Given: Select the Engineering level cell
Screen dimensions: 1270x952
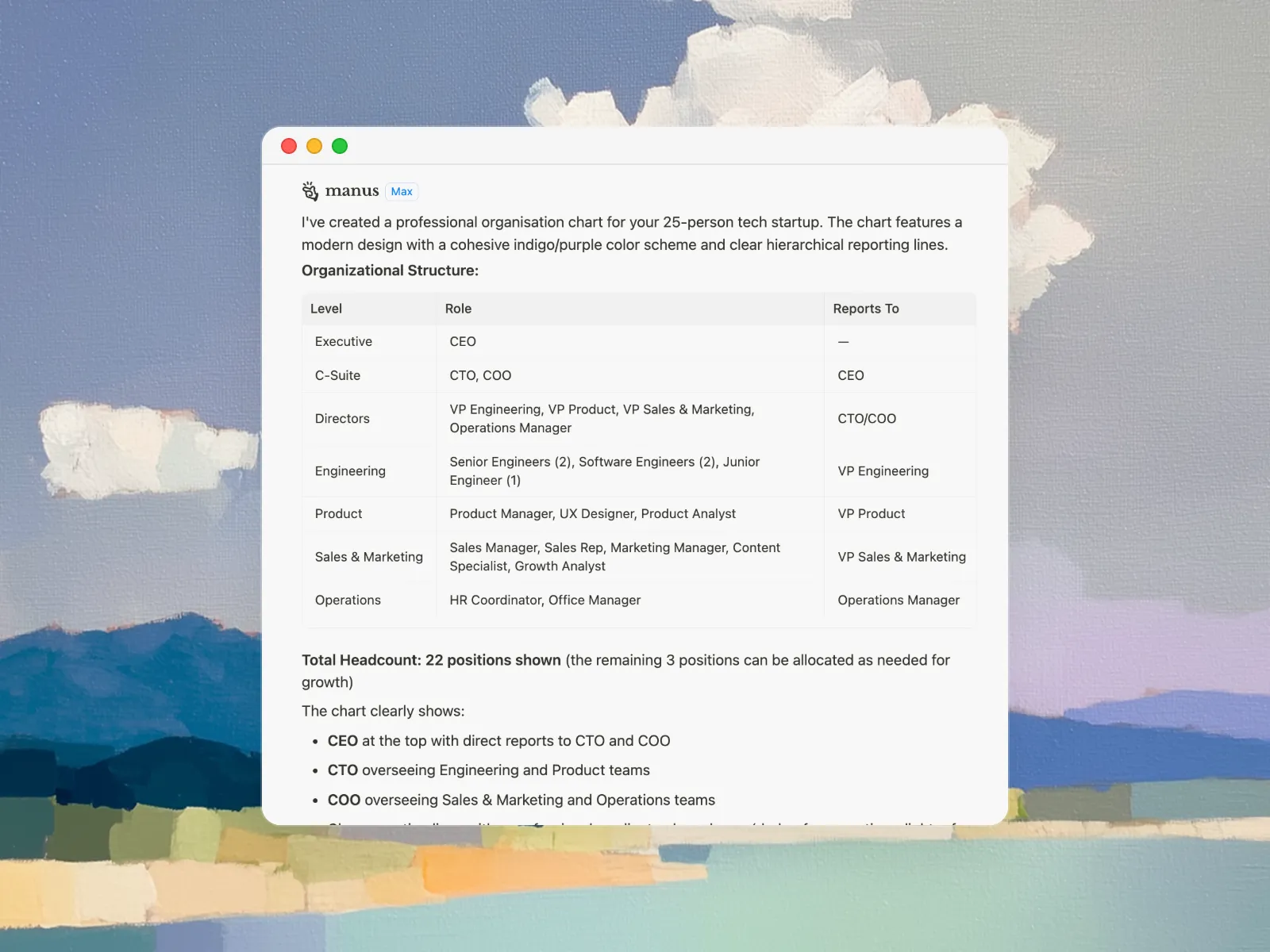Looking at the screenshot, I should coord(350,471).
